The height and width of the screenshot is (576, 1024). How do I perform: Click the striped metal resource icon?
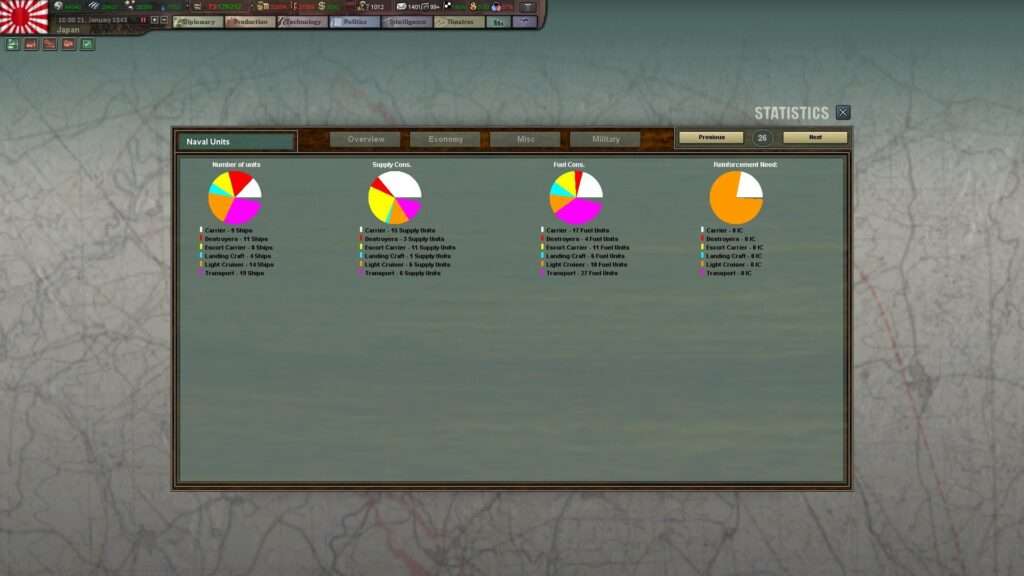[x=94, y=6]
